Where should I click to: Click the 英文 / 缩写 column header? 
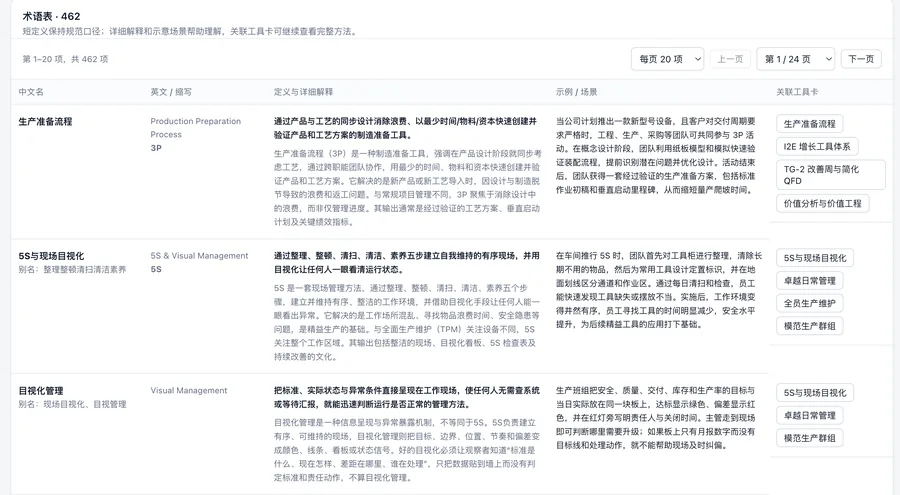(171, 92)
